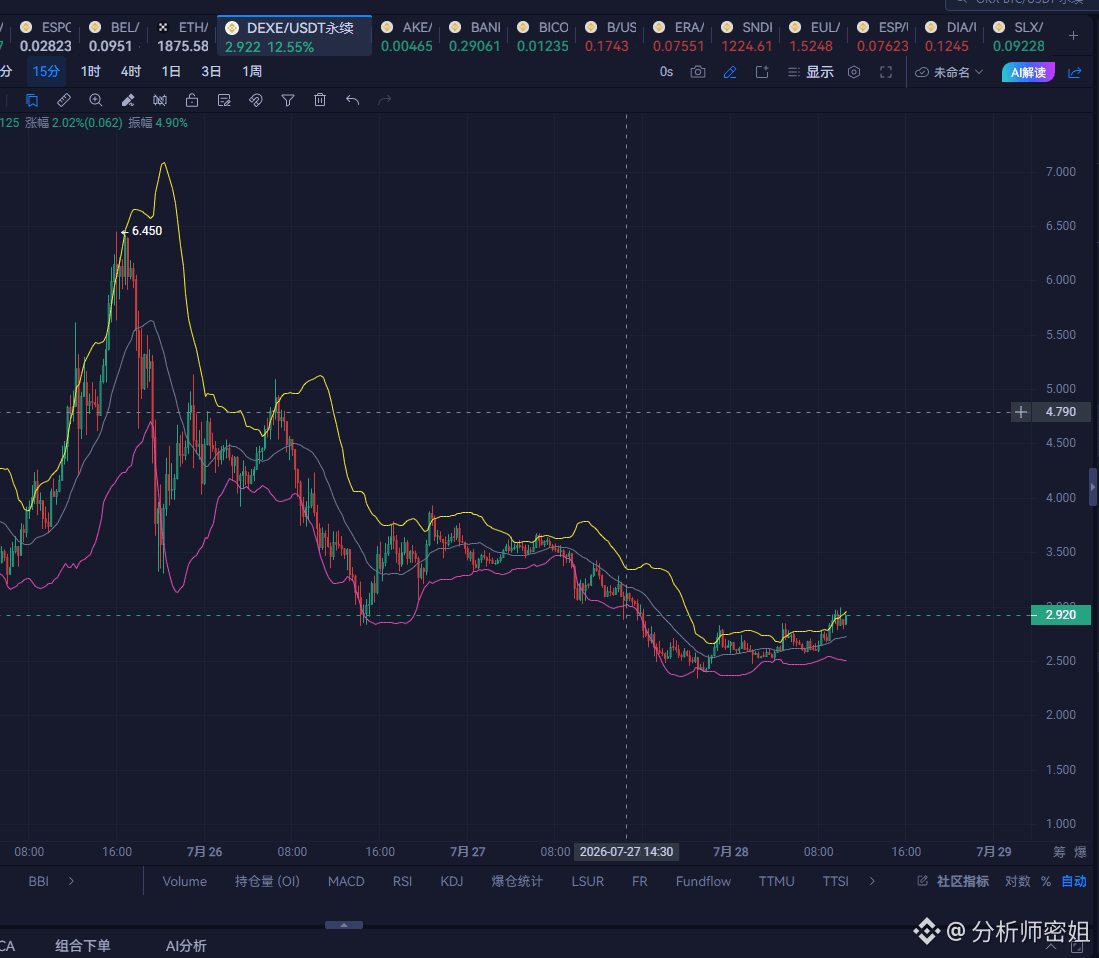Open the 显示 display options
The height and width of the screenshot is (958, 1099).
pyautogui.click(x=811, y=72)
